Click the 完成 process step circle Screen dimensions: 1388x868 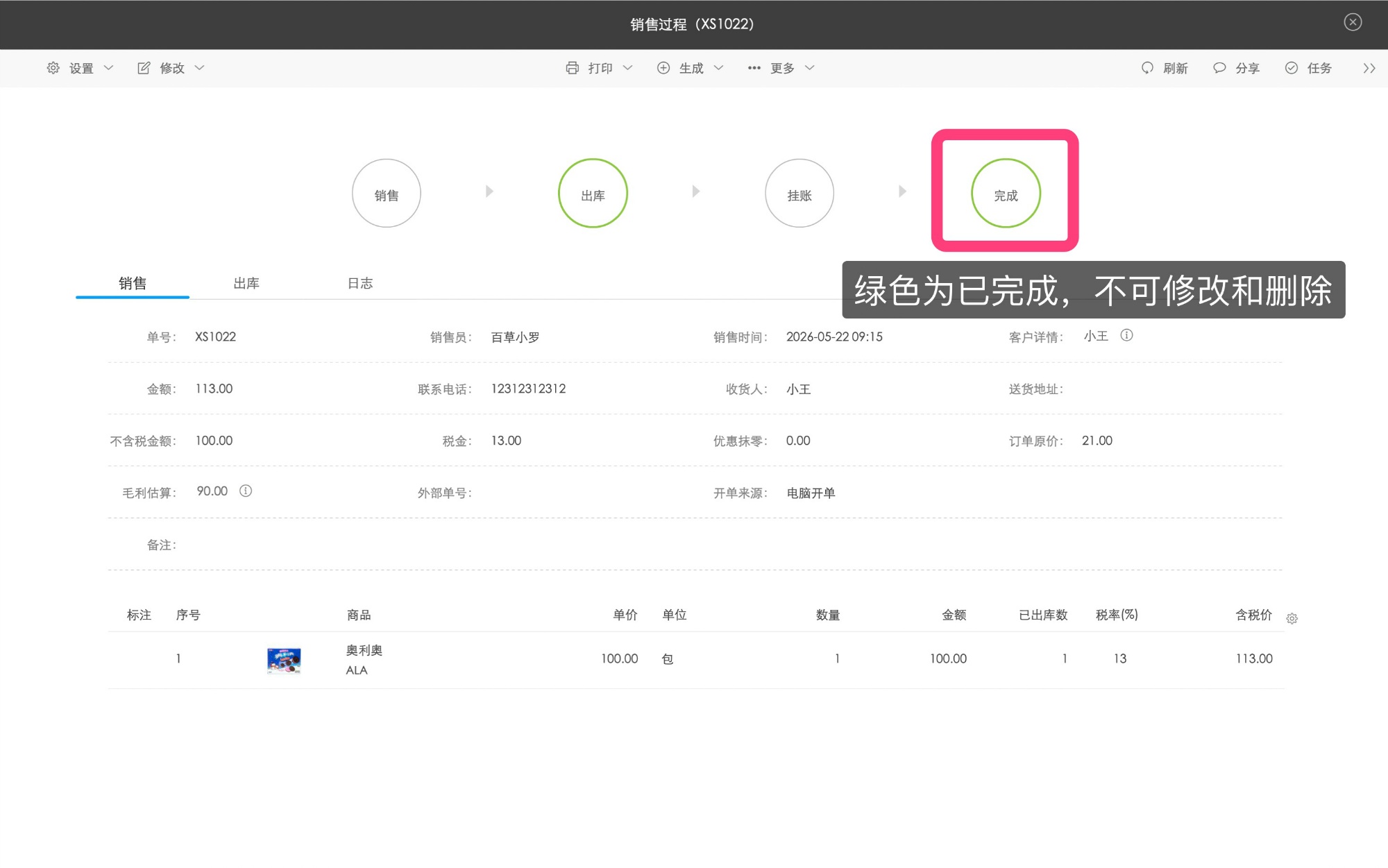click(1006, 194)
